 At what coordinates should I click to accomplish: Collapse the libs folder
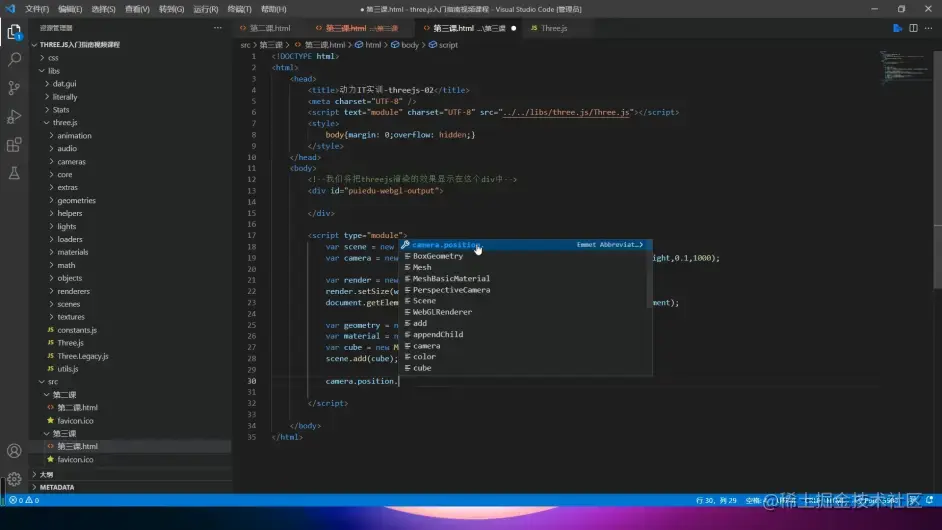53,71
